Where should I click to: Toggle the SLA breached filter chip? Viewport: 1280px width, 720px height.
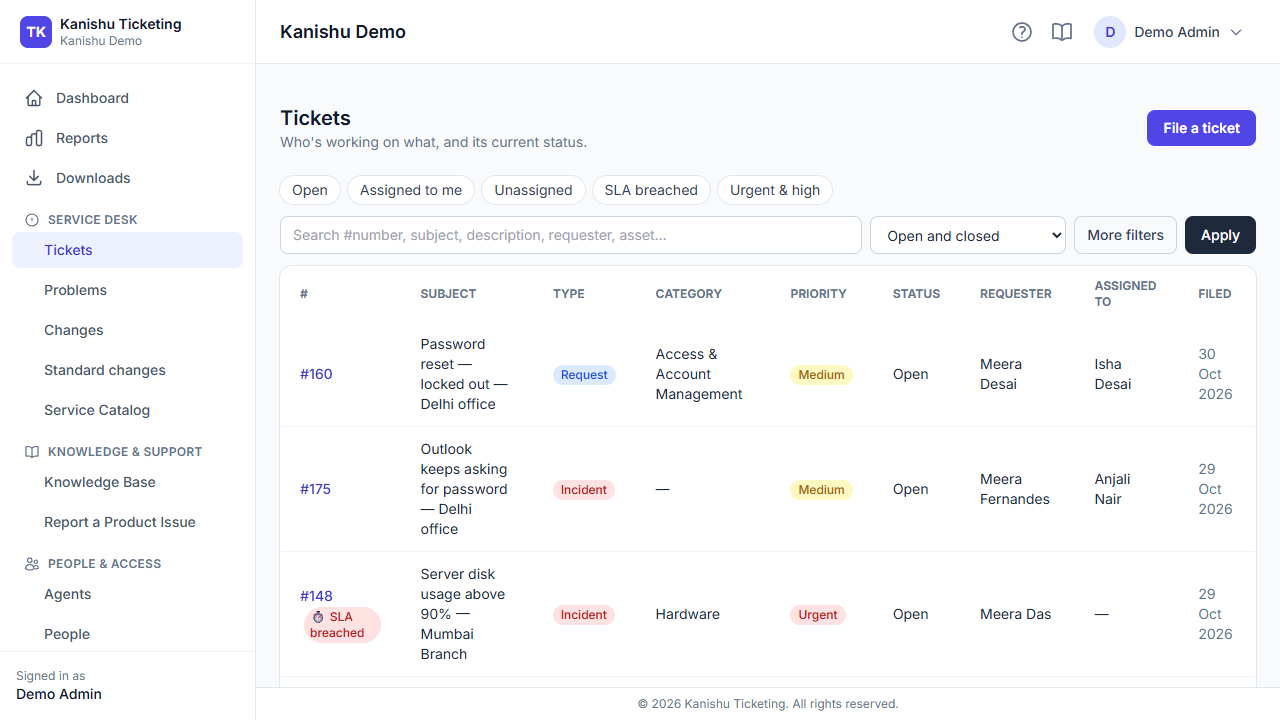tap(651, 190)
